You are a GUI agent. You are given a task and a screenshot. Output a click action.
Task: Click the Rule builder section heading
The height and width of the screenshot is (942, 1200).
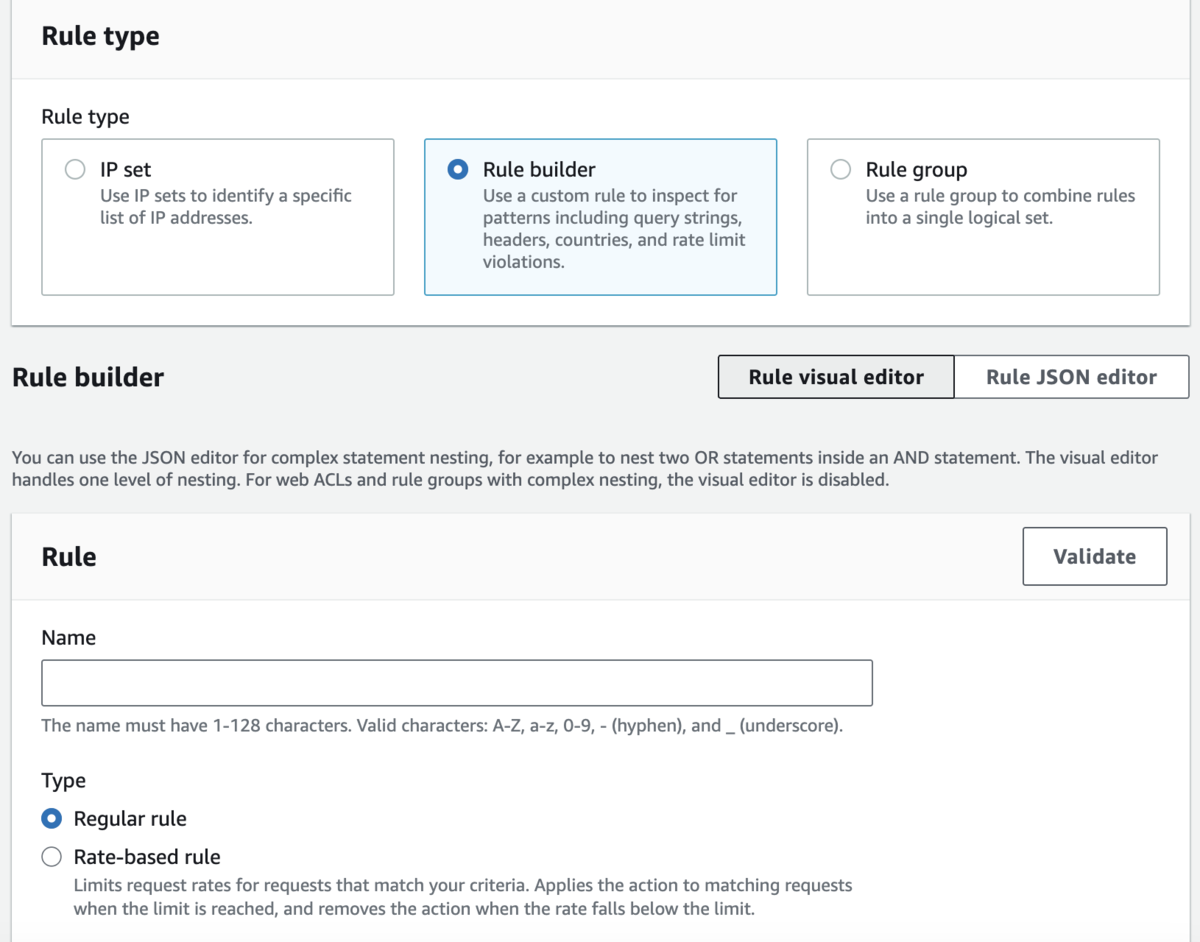(88, 377)
